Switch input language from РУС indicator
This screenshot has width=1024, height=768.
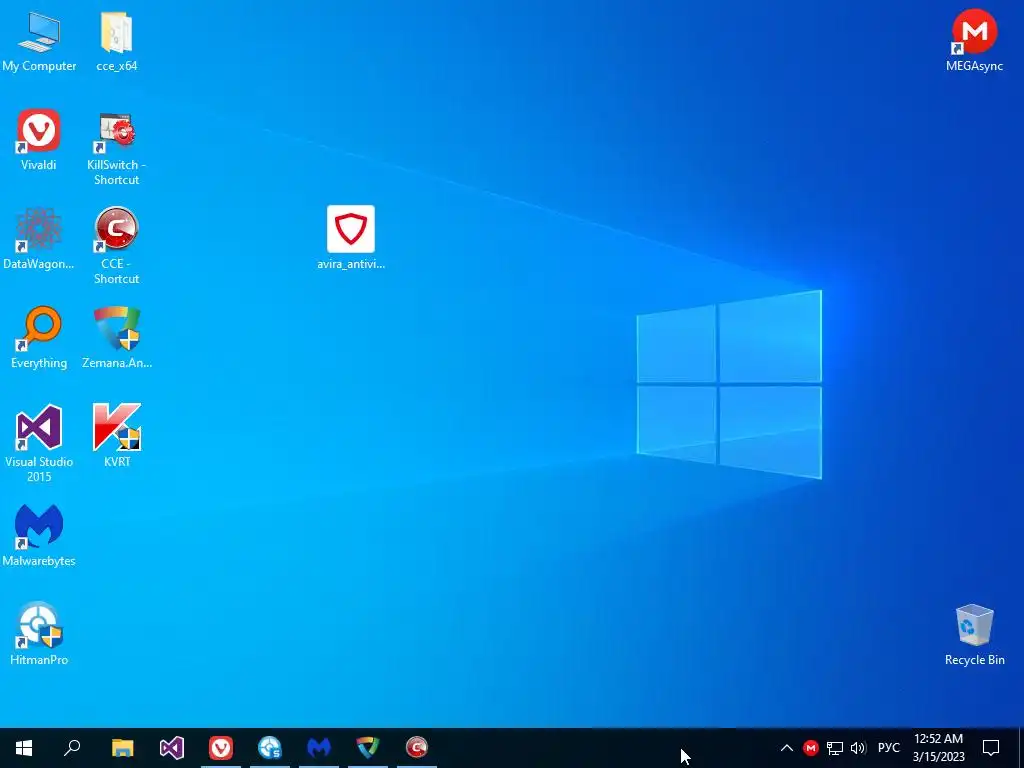point(888,748)
